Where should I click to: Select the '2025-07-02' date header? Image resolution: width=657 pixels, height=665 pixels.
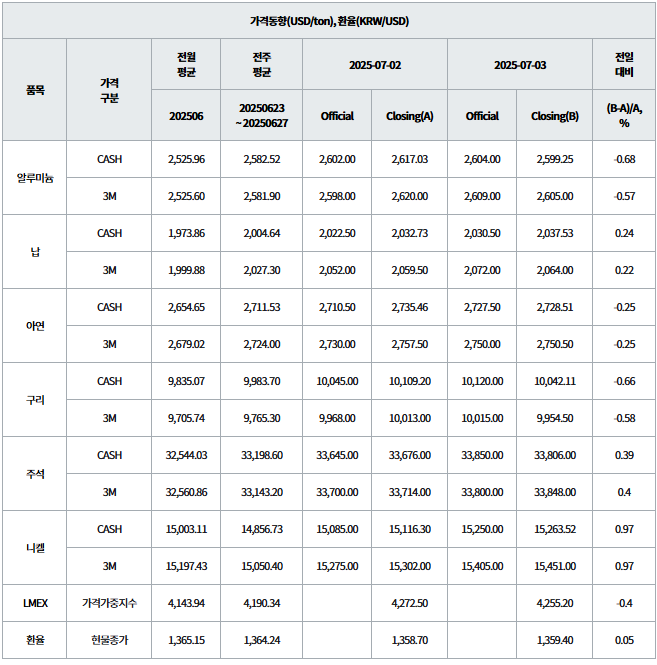click(375, 65)
